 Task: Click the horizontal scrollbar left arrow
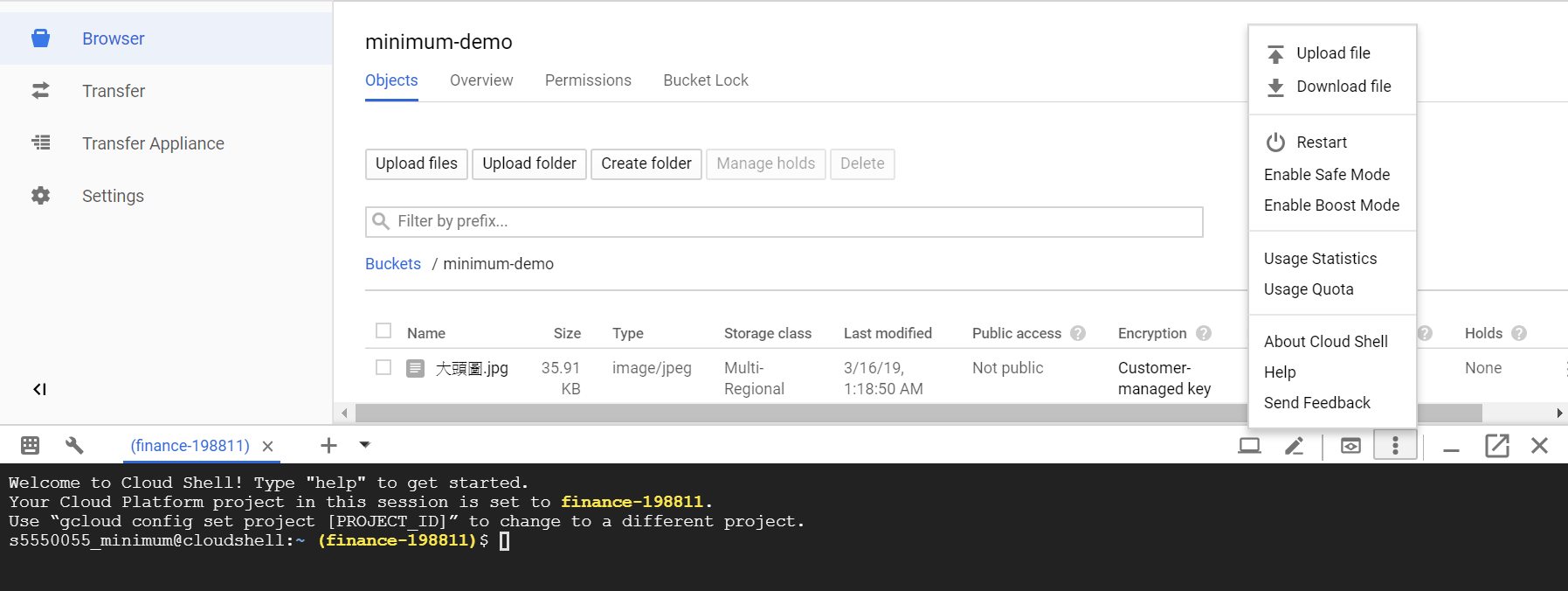[344, 413]
